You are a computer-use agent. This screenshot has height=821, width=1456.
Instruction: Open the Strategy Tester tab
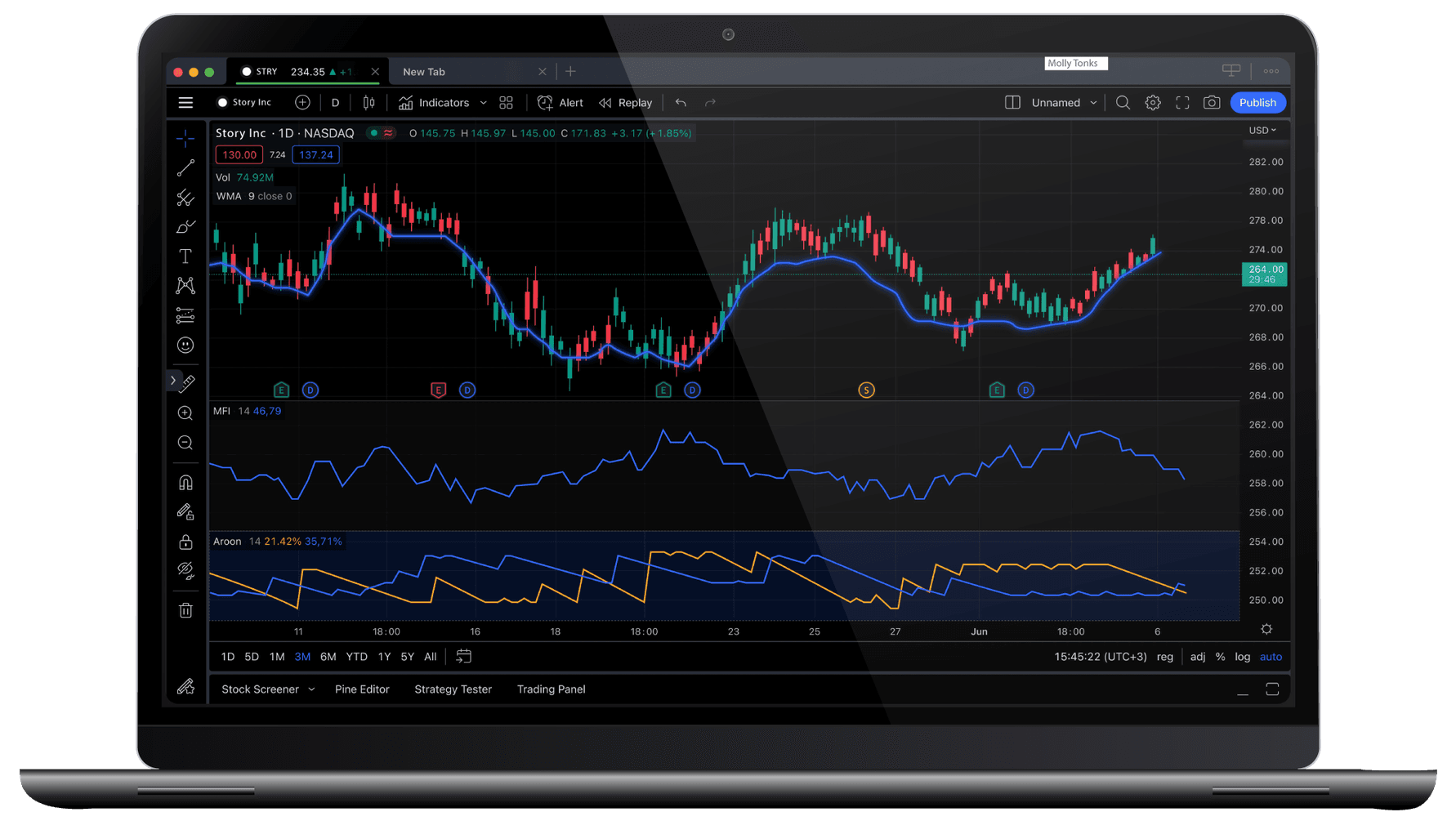pos(453,689)
